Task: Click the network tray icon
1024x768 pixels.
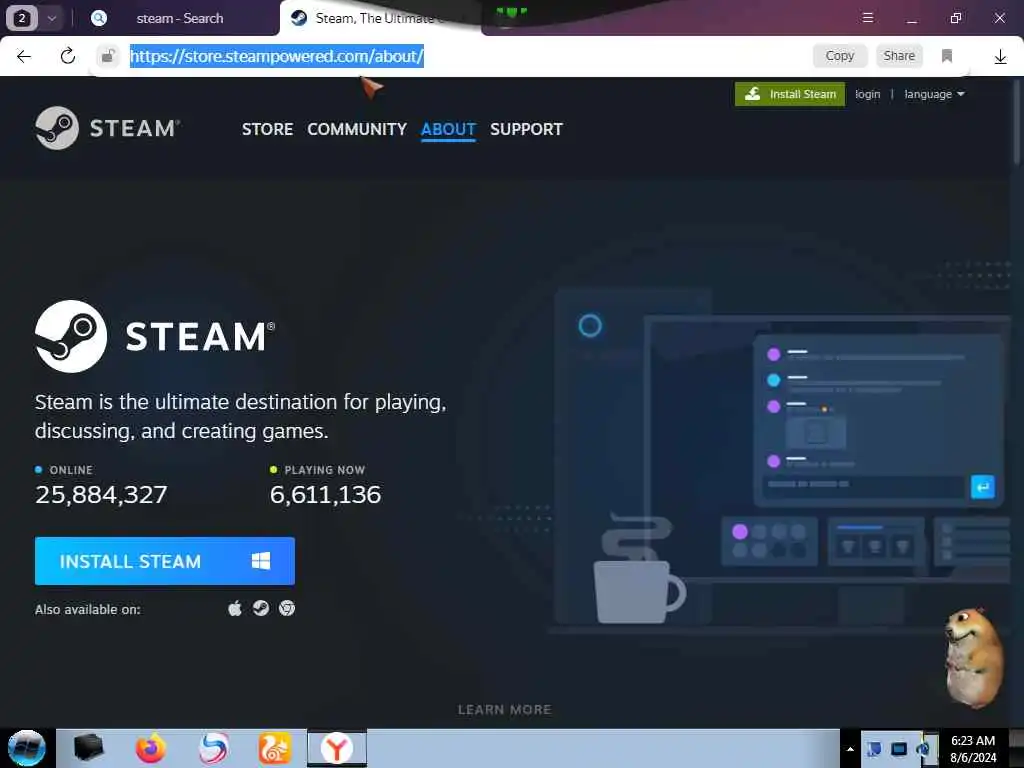Action: click(x=899, y=749)
